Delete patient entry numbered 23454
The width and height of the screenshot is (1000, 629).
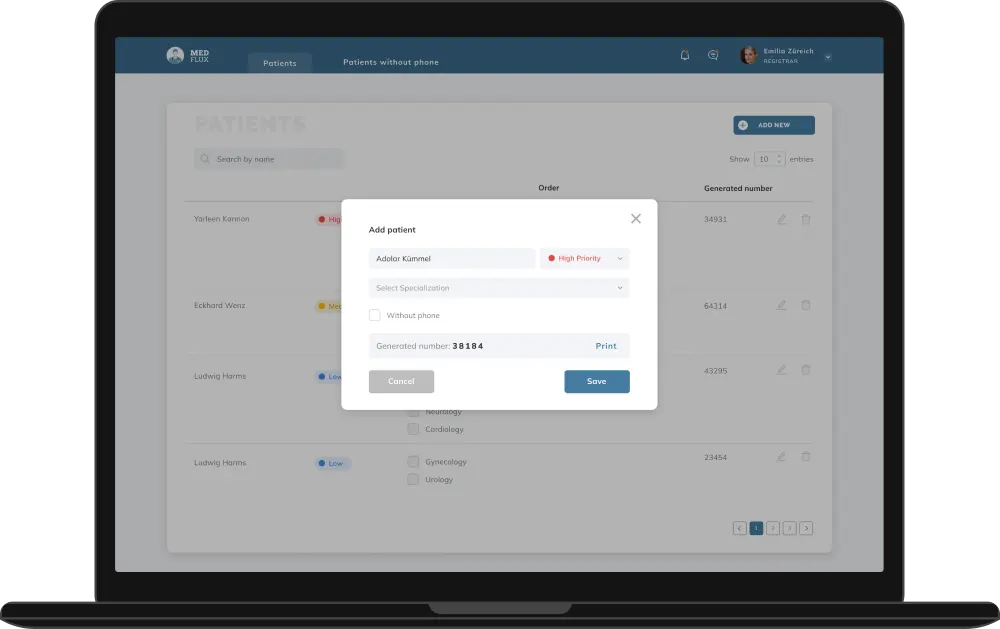(x=806, y=457)
